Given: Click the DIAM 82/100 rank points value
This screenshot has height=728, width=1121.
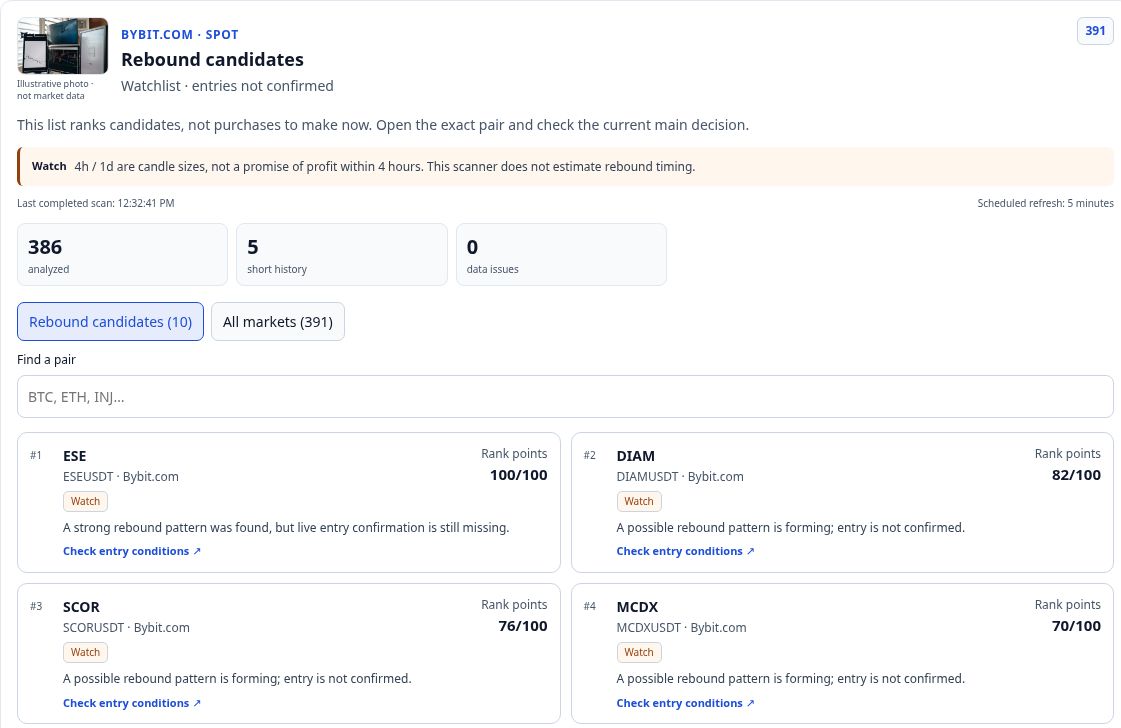Looking at the screenshot, I should tap(1076, 475).
